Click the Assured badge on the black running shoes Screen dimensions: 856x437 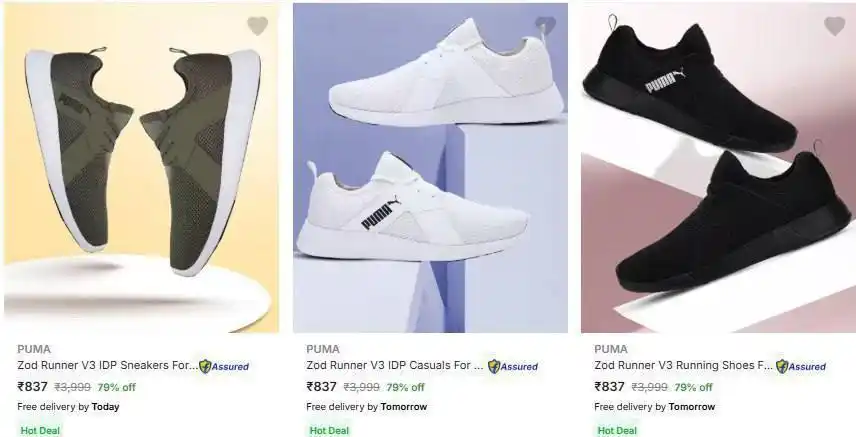tap(801, 367)
